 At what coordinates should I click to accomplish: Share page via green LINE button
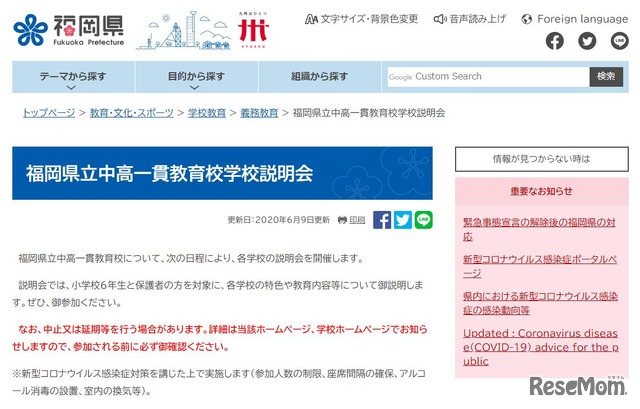point(423,220)
